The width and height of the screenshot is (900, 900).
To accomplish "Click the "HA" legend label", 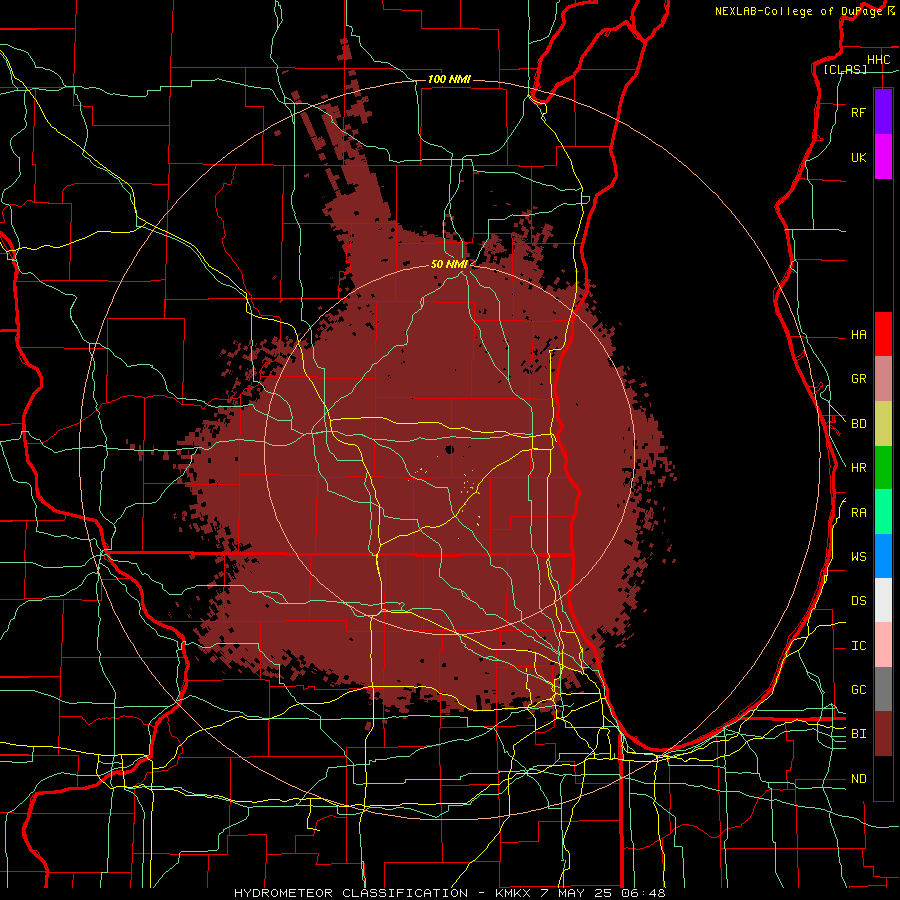I will pyautogui.click(x=858, y=335).
